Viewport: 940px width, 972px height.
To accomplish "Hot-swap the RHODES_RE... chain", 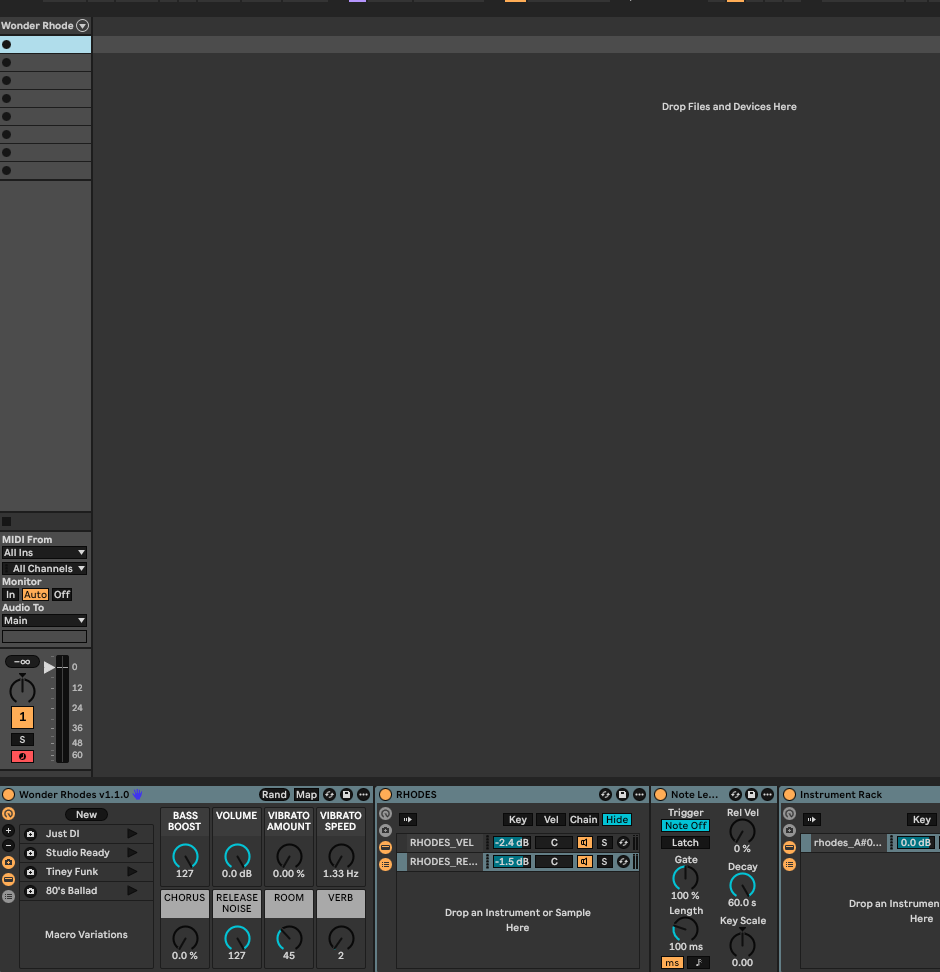I will pos(623,862).
